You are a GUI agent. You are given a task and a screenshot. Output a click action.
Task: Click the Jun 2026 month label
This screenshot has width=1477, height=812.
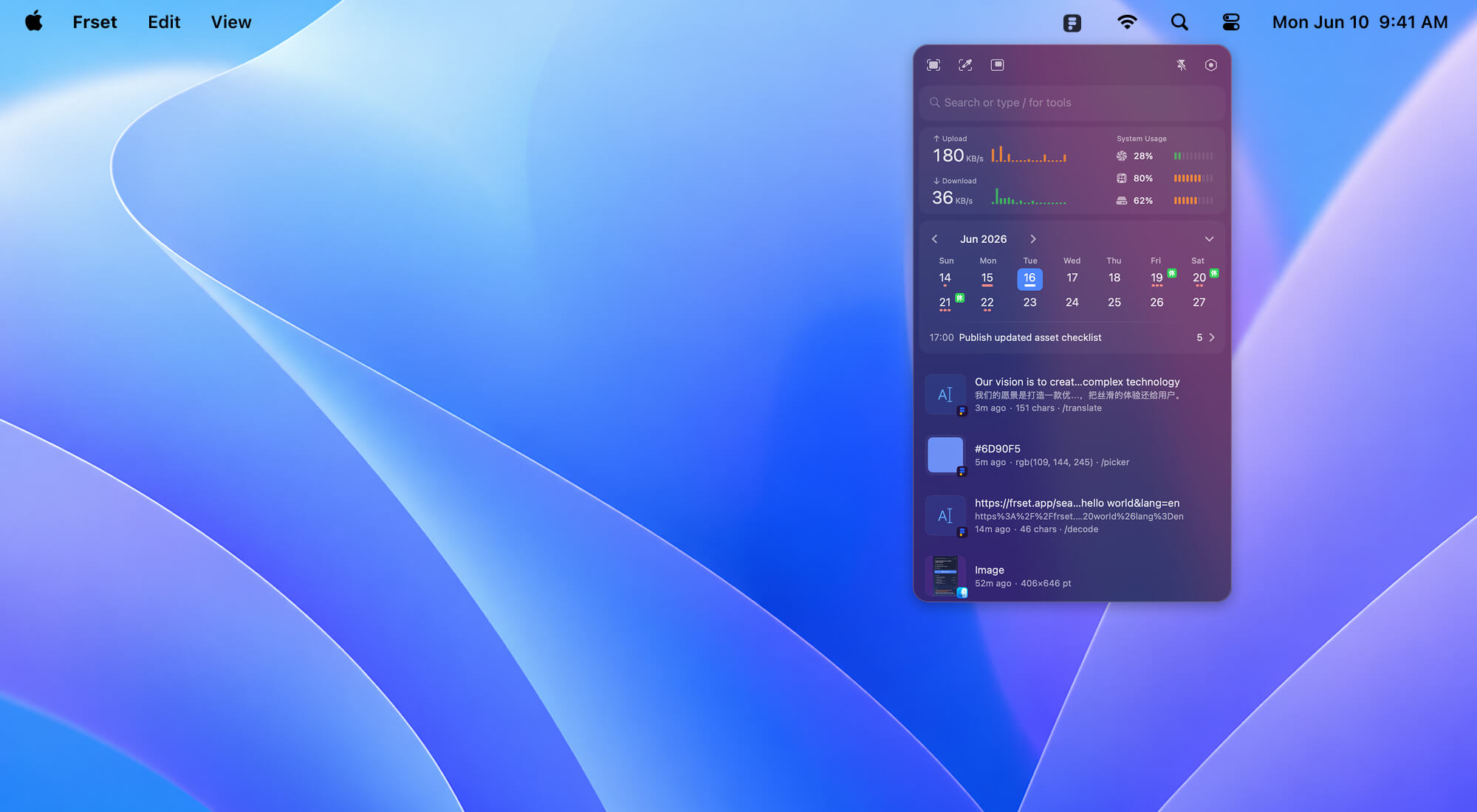point(983,239)
